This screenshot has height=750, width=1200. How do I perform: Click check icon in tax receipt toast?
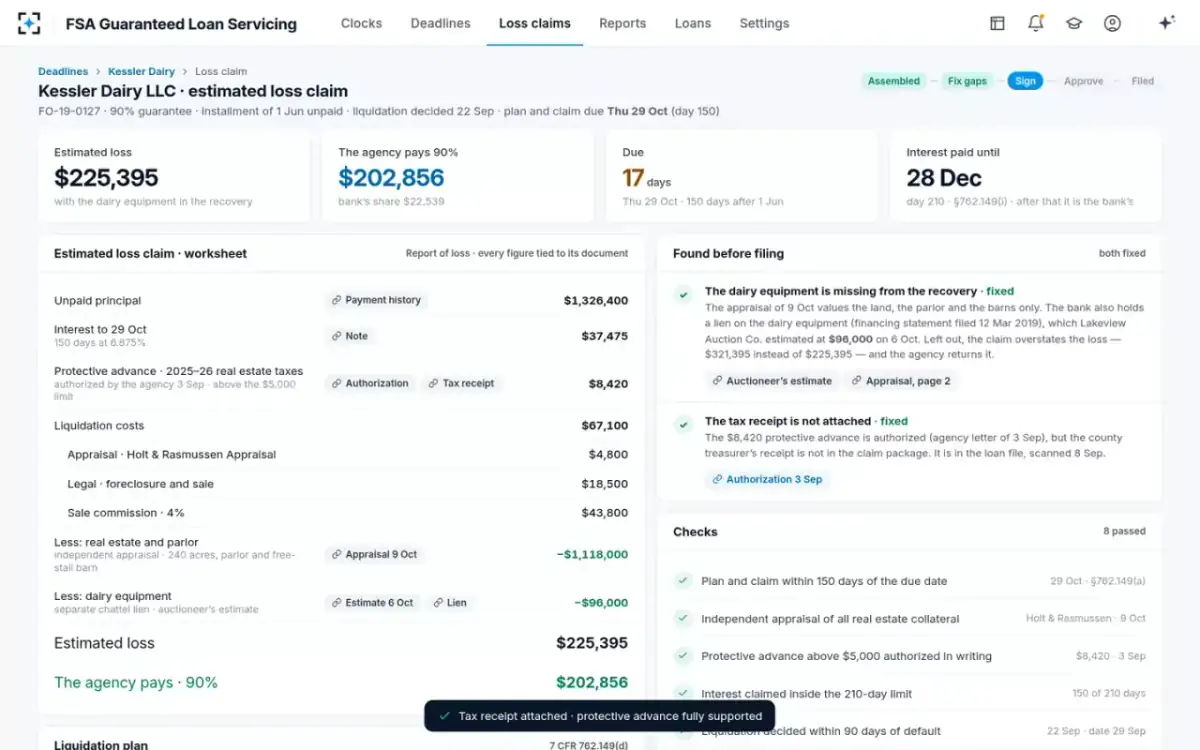click(445, 716)
